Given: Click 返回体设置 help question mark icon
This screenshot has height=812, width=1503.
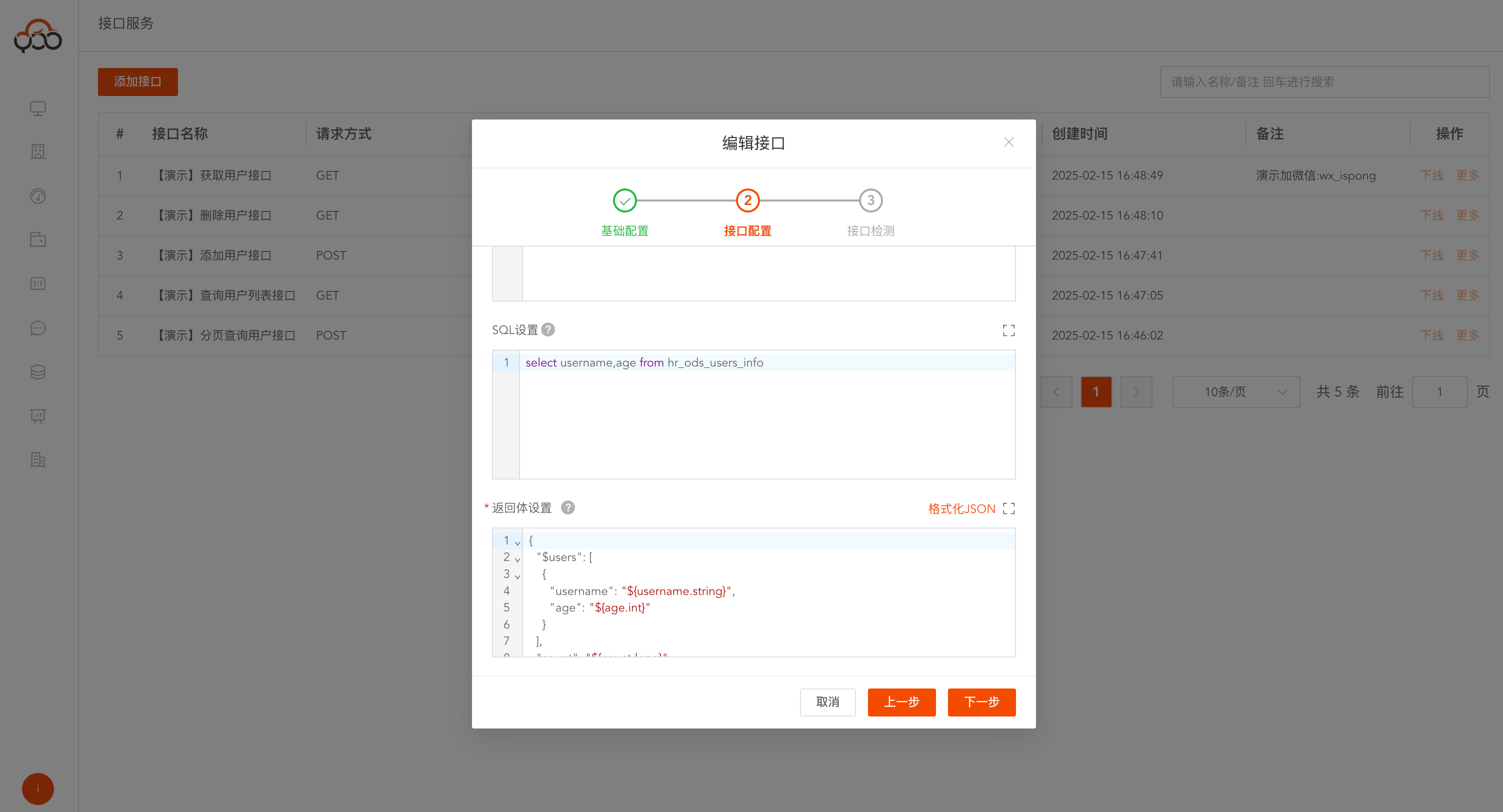Looking at the screenshot, I should point(567,508).
